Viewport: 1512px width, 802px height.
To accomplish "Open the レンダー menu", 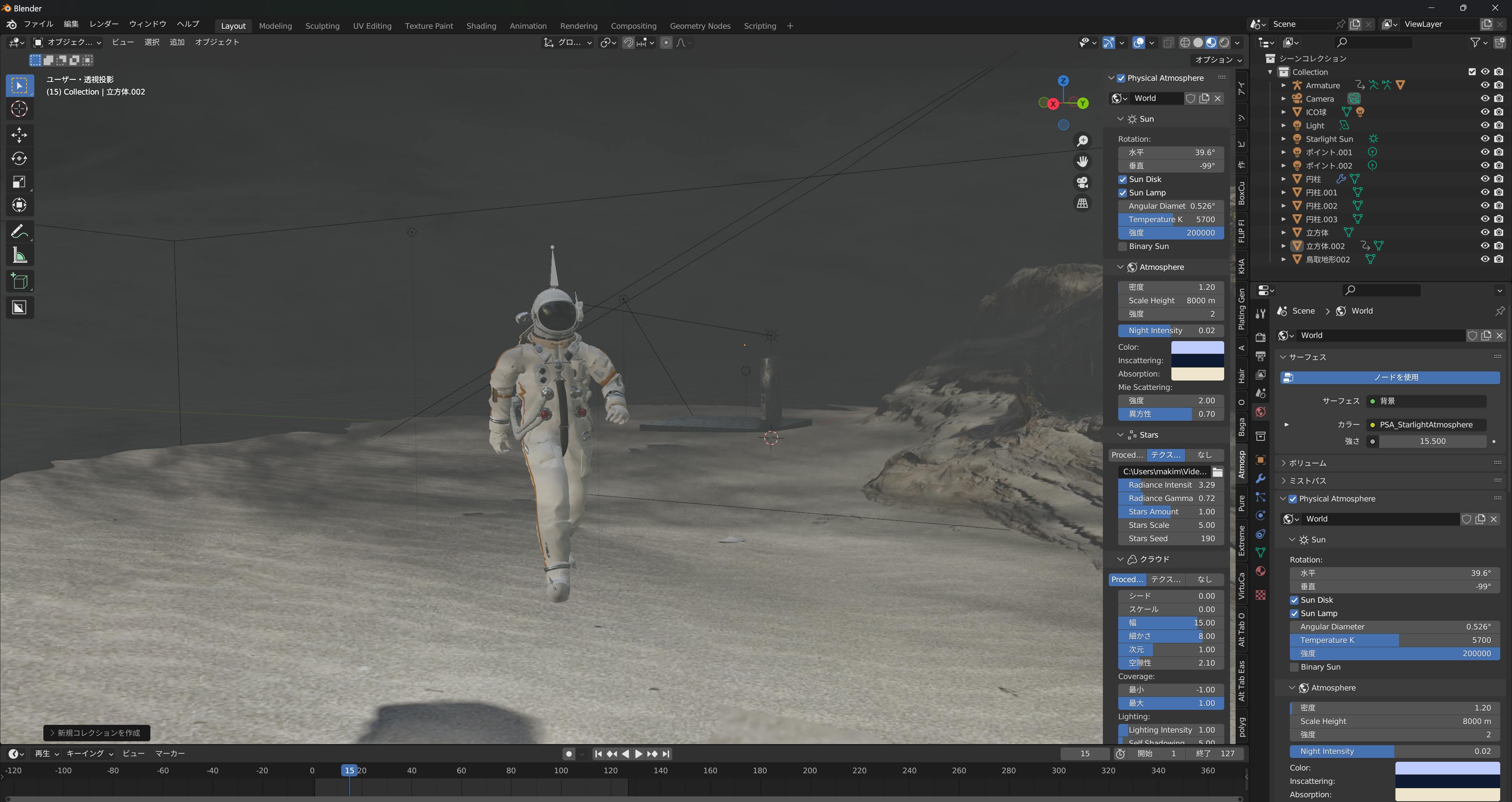I will pos(103,24).
